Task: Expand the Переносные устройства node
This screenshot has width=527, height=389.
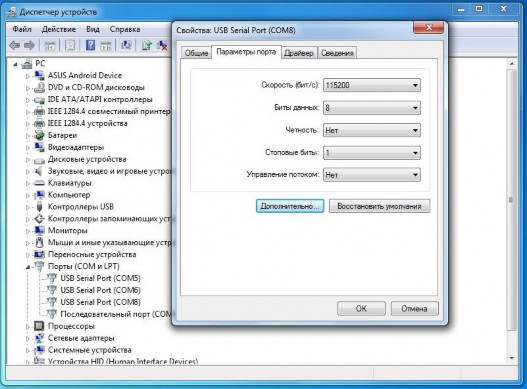Action: [28, 255]
